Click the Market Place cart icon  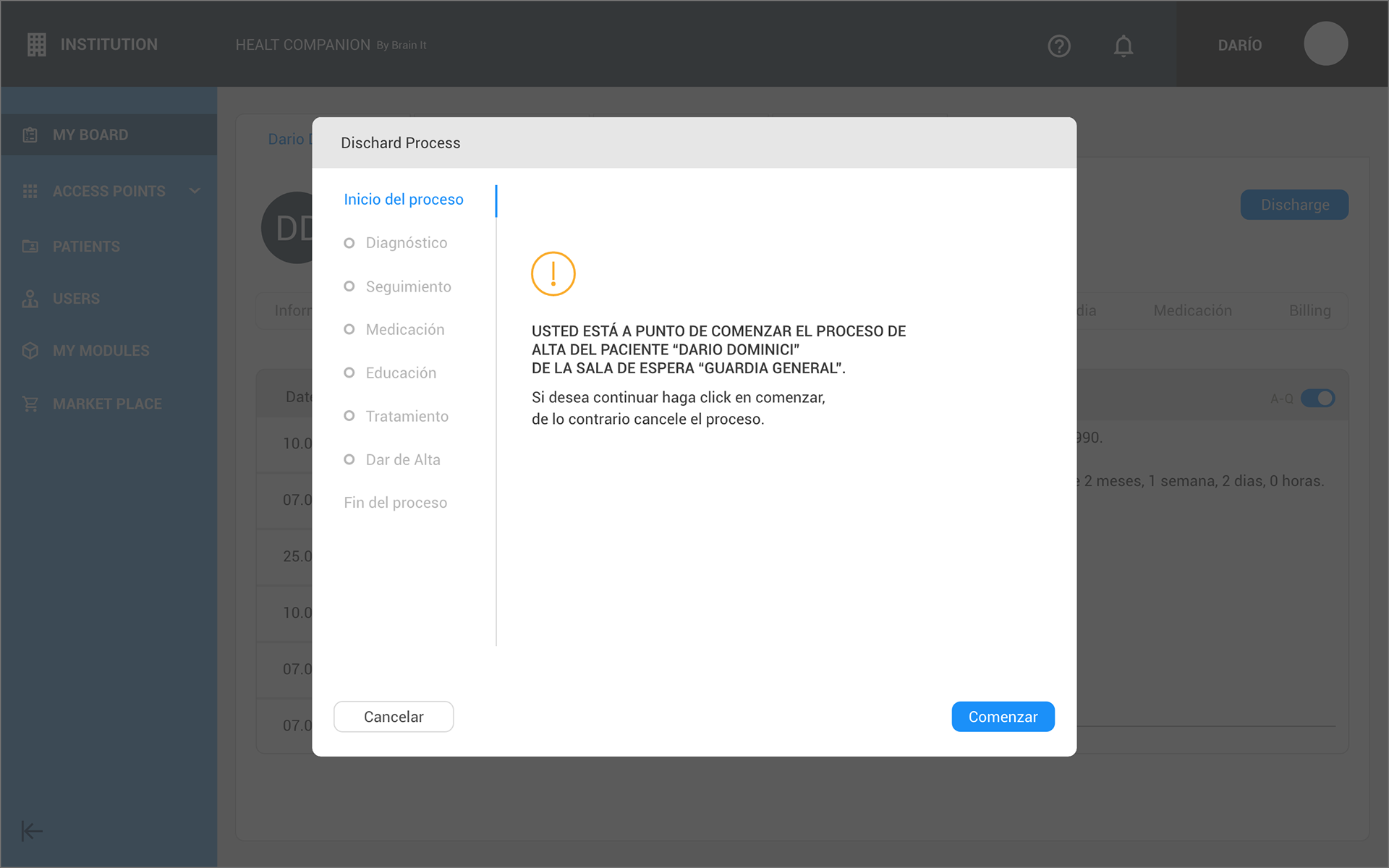tap(30, 404)
